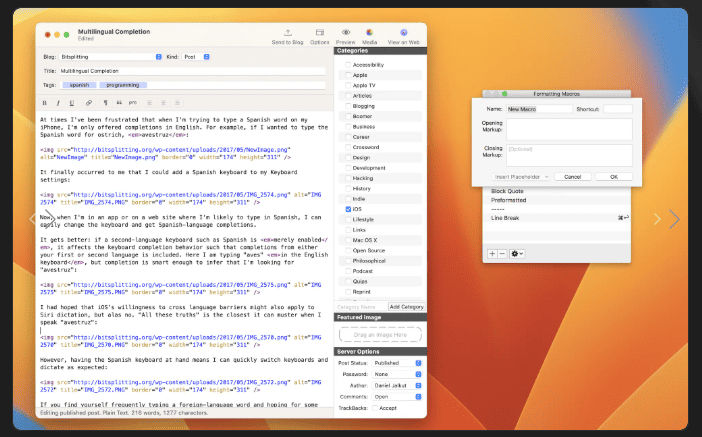Align text right in the format bar
The height and width of the screenshot is (437, 702).
tap(177, 103)
